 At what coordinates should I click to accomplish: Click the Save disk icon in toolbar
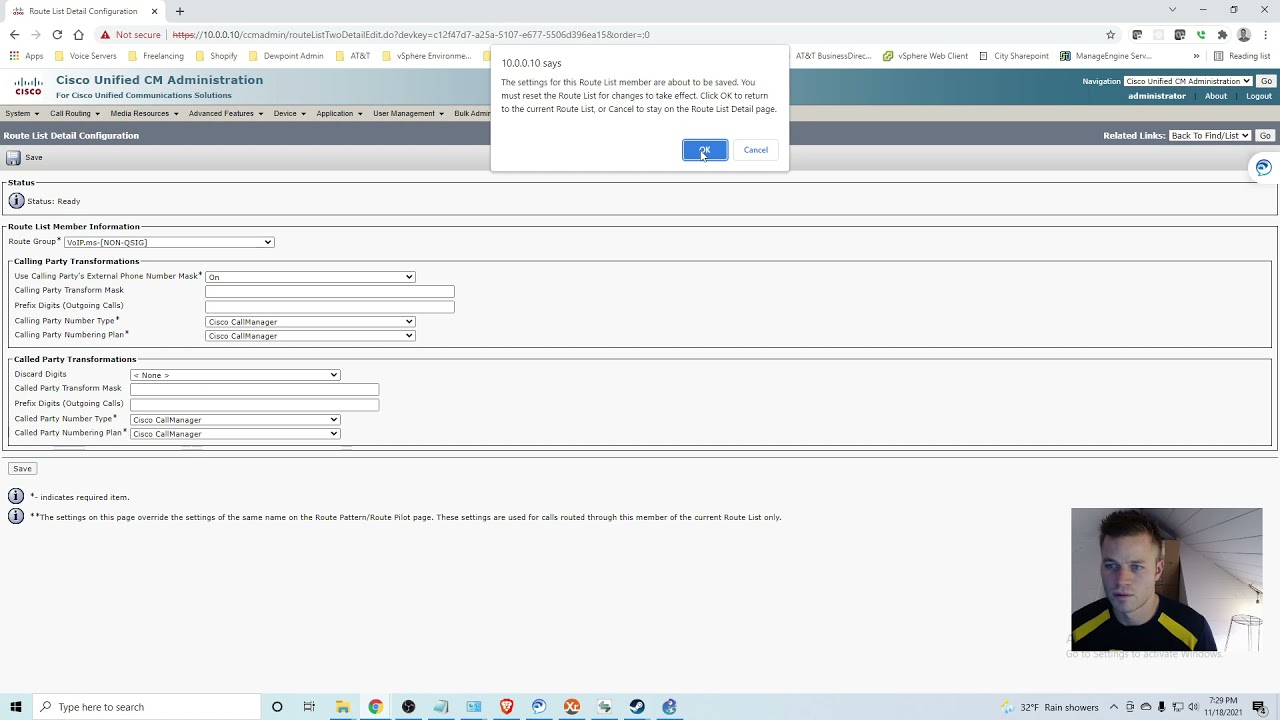pos(13,158)
